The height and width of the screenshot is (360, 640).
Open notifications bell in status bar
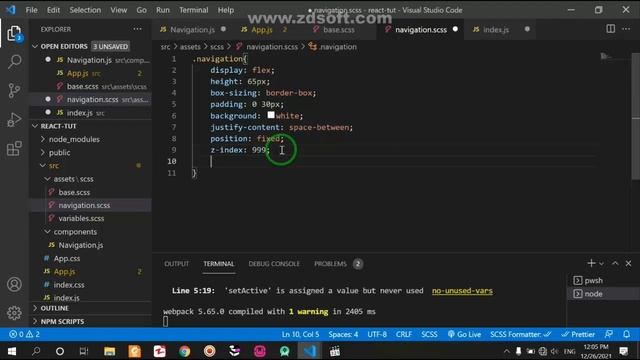627,334
